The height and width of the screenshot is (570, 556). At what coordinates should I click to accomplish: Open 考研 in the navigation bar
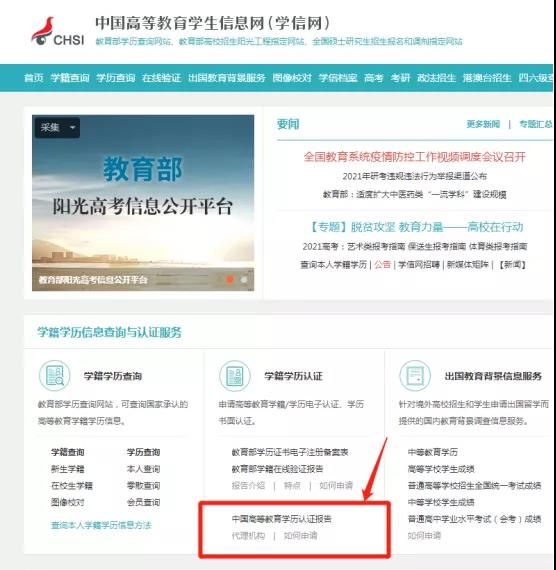tap(400, 78)
